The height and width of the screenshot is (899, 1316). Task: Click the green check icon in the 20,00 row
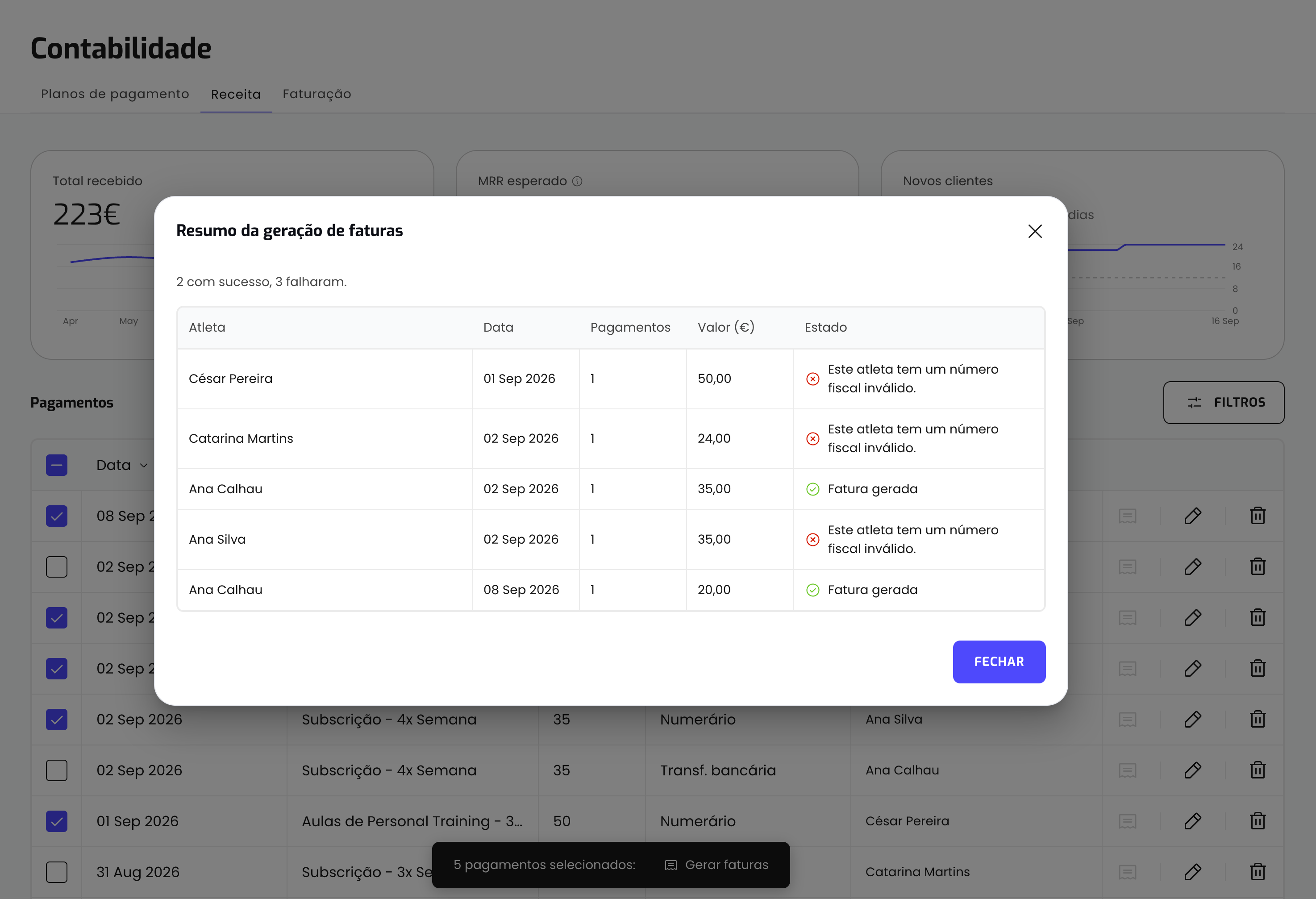tap(812, 590)
